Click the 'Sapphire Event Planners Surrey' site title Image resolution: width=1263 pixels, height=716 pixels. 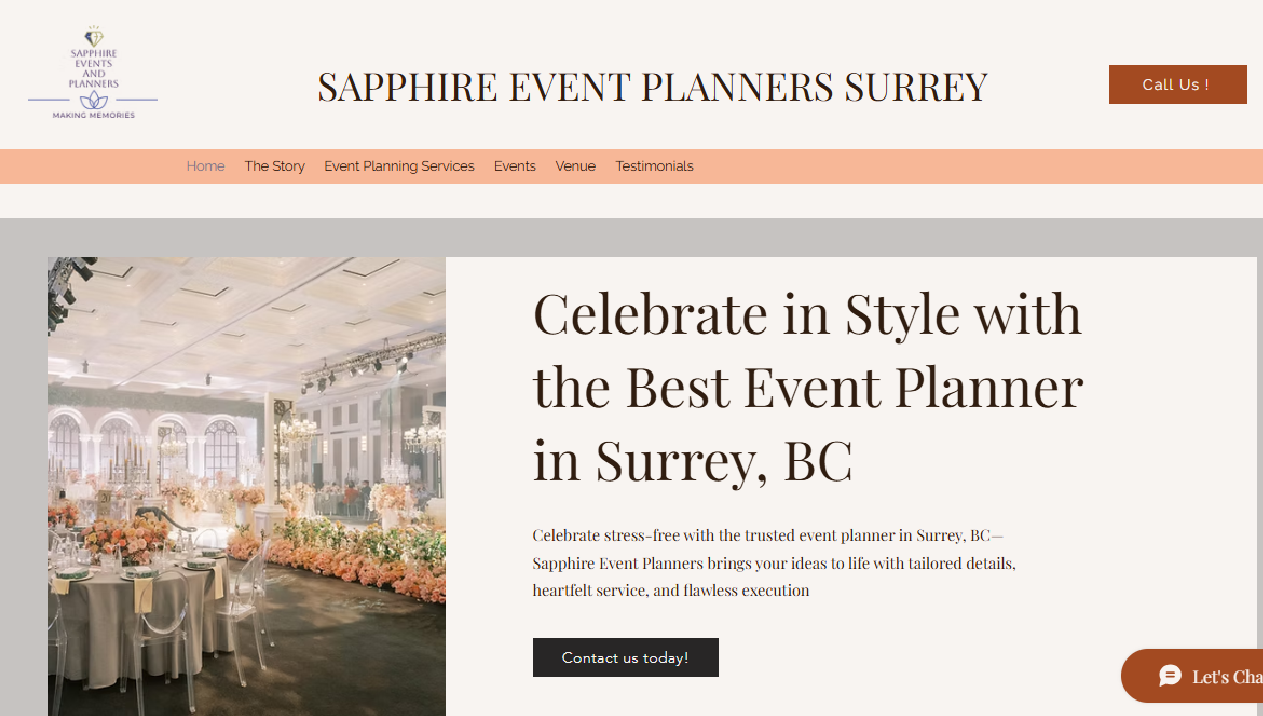pyautogui.click(x=652, y=87)
